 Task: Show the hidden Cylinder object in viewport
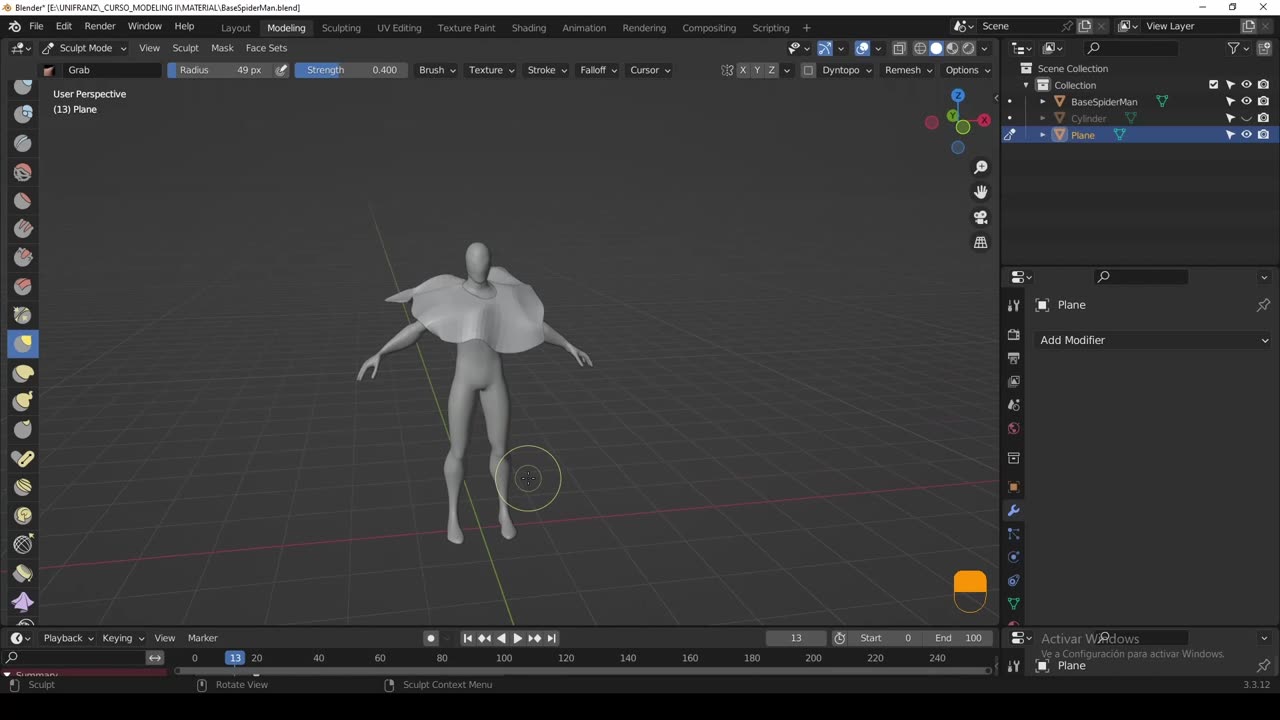[x=1246, y=118]
